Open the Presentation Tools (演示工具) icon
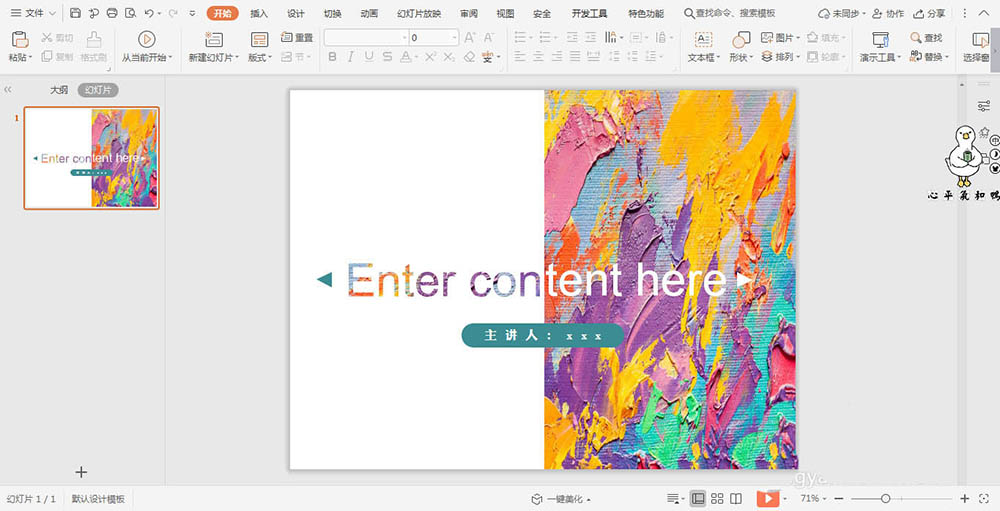Viewport: 1000px width, 511px height. 881,40
